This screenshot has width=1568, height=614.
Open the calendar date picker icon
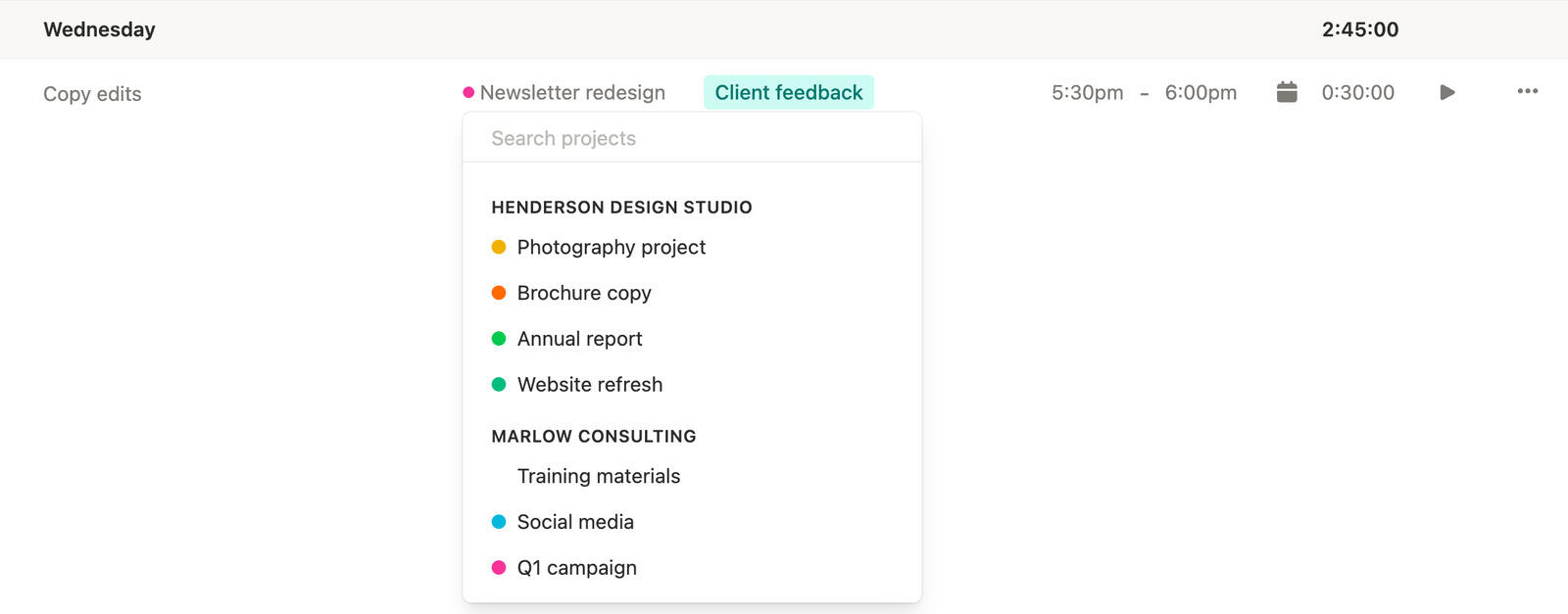click(1287, 92)
